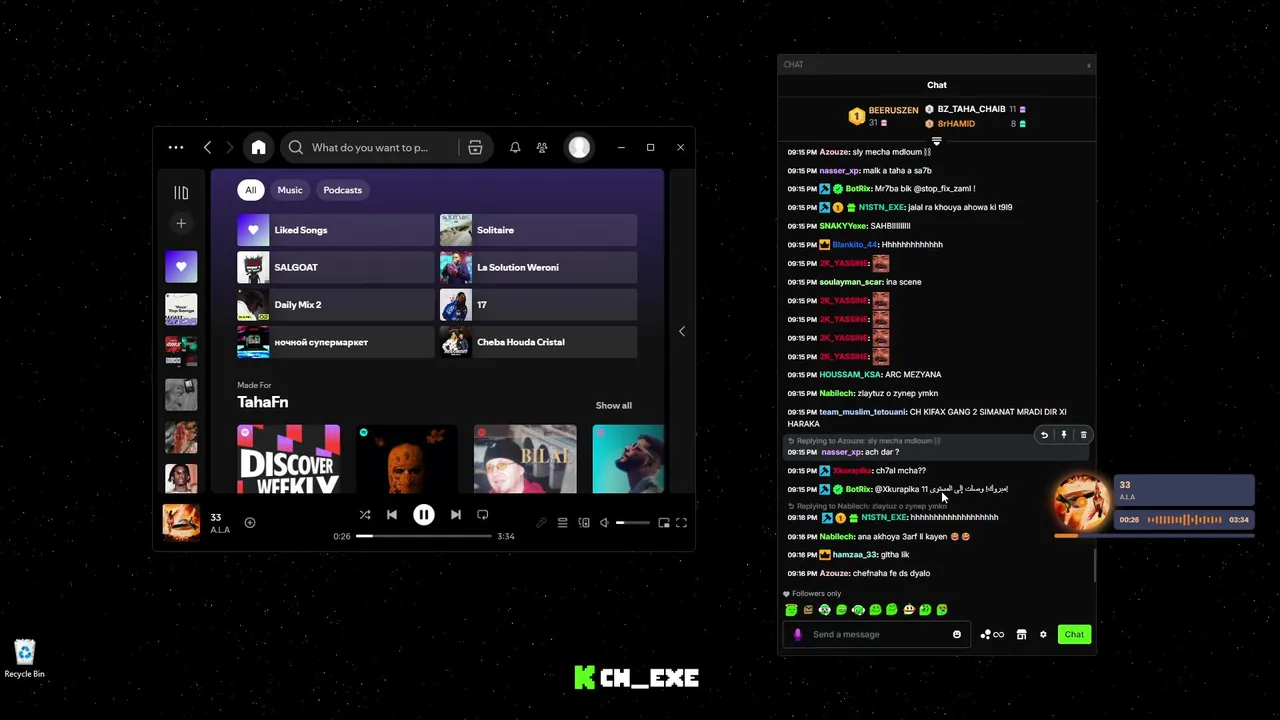This screenshot has height=720, width=1280.
Task: Open the miniplayer icon
Action: point(664,523)
